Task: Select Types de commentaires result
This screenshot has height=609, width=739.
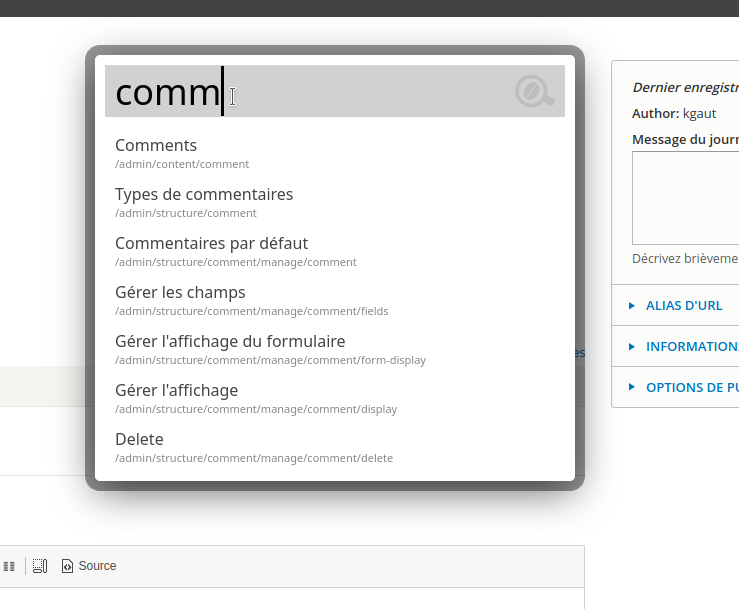Action: (204, 195)
